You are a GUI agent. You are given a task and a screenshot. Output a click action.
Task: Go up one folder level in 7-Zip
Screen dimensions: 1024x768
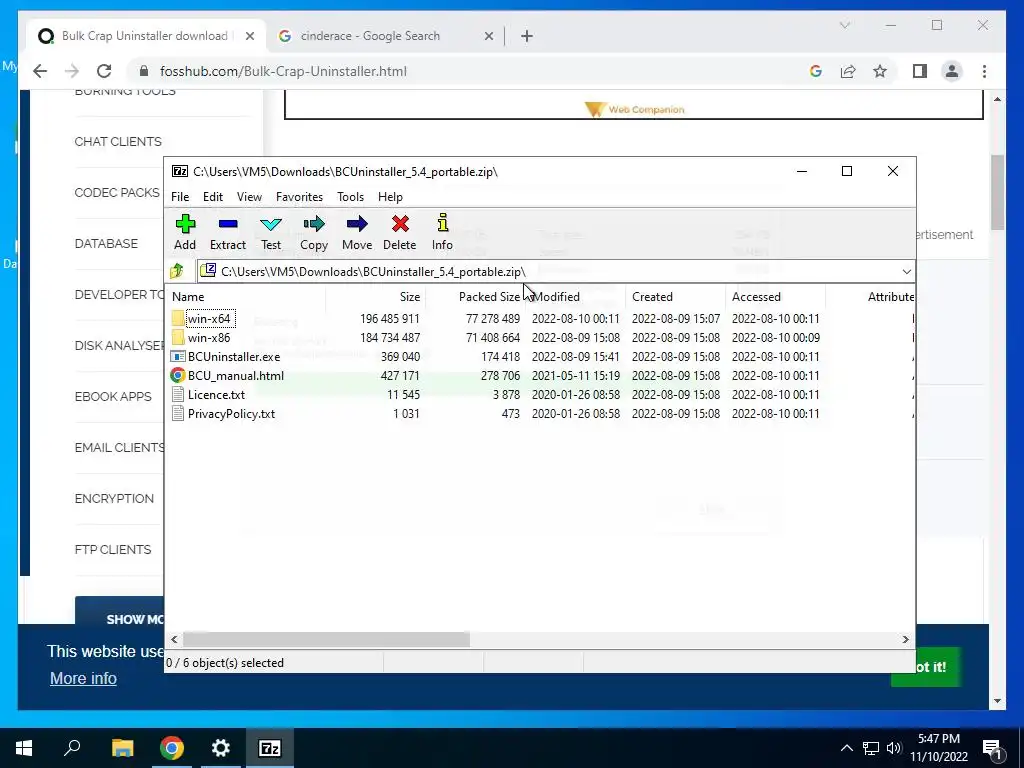tap(177, 271)
